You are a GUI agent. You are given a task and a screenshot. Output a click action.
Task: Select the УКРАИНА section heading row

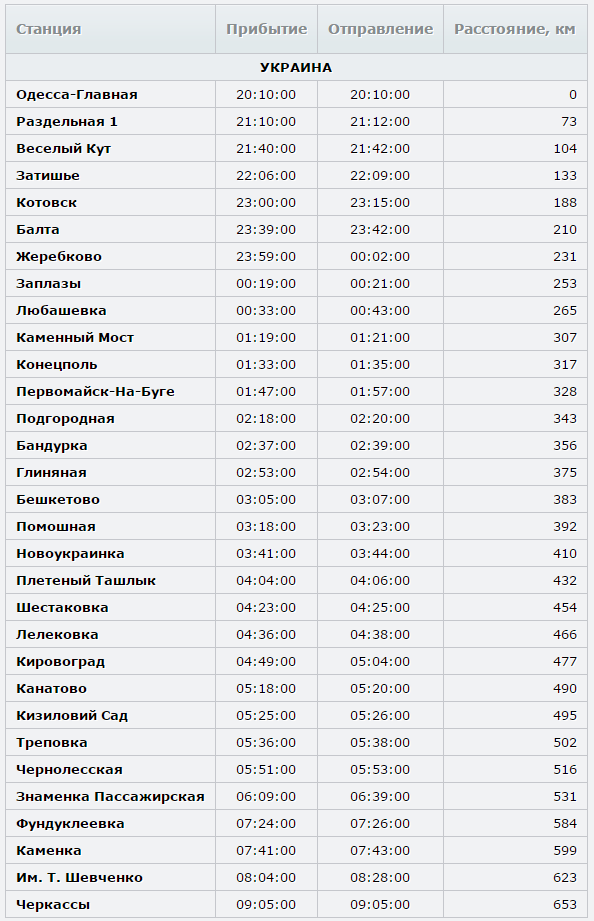tap(296, 68)
